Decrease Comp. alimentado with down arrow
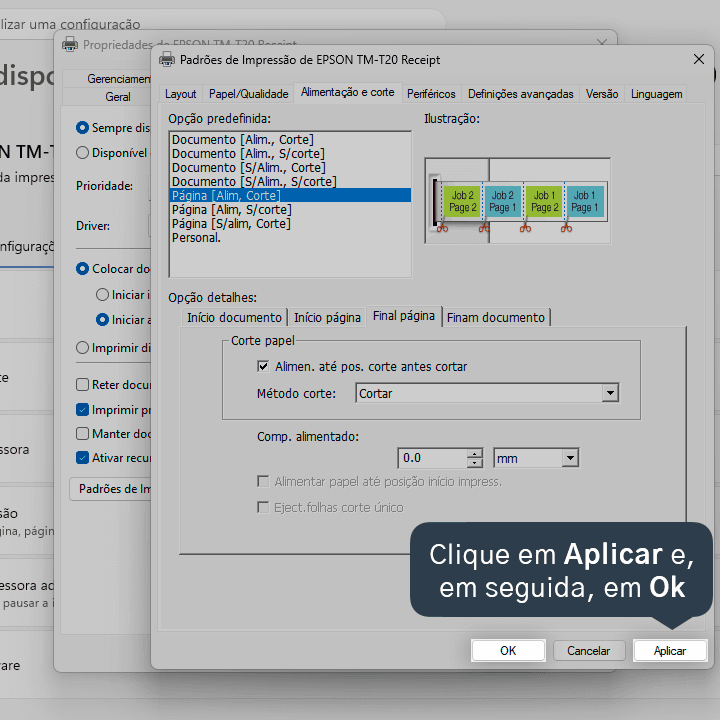 [475, 463]
